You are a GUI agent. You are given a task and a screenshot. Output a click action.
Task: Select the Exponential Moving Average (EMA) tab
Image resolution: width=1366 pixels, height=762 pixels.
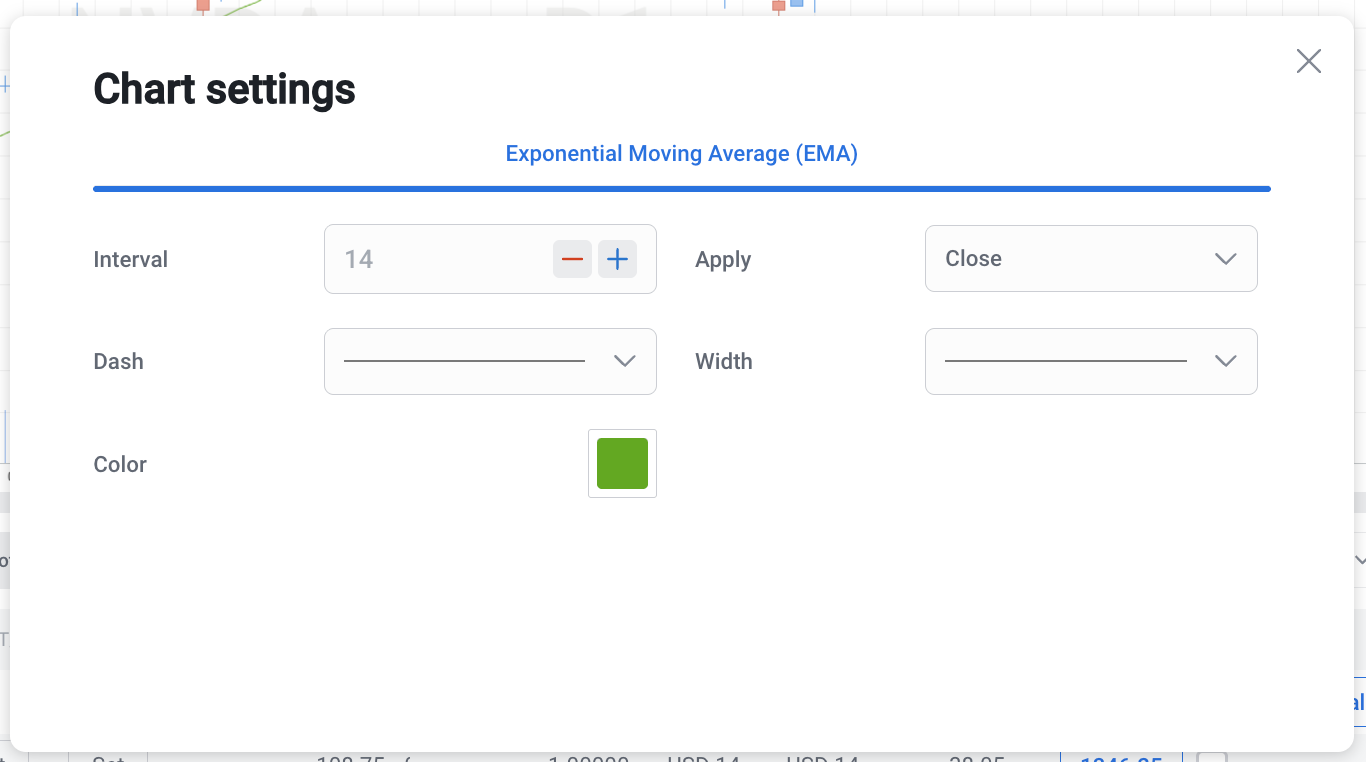[681, 154]
